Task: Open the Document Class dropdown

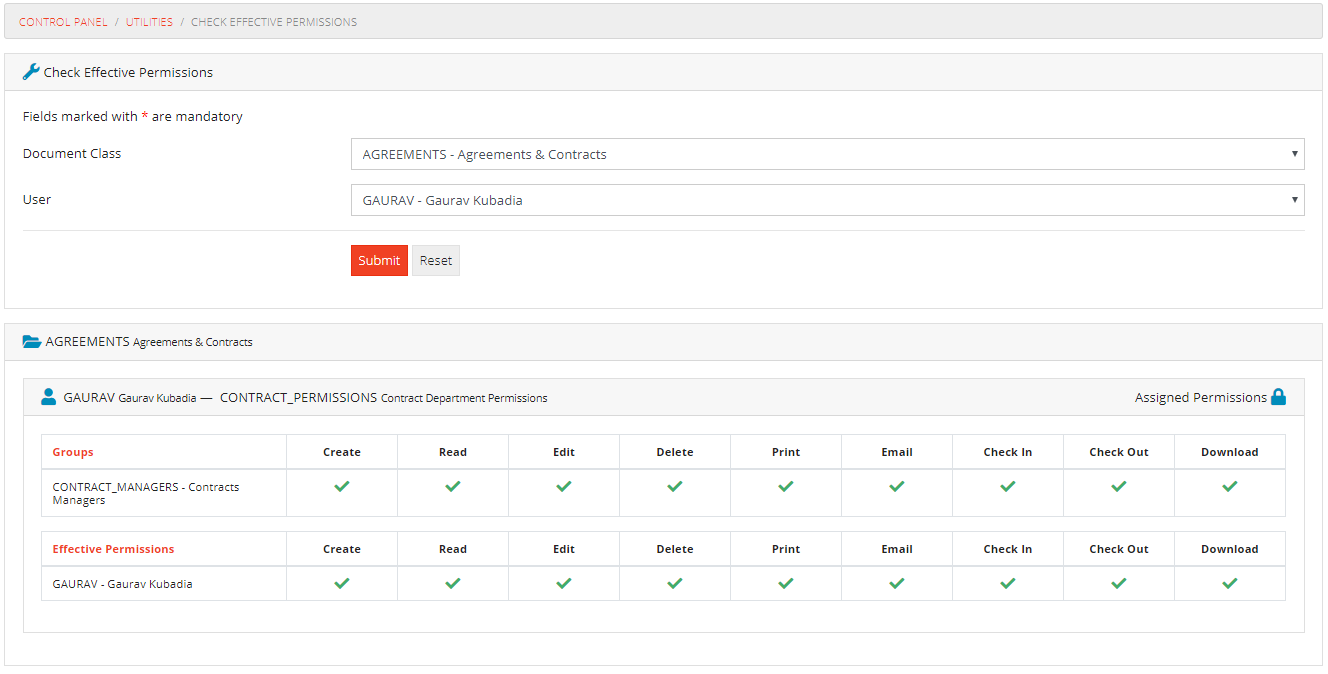Action: click(x=827, y=154)
